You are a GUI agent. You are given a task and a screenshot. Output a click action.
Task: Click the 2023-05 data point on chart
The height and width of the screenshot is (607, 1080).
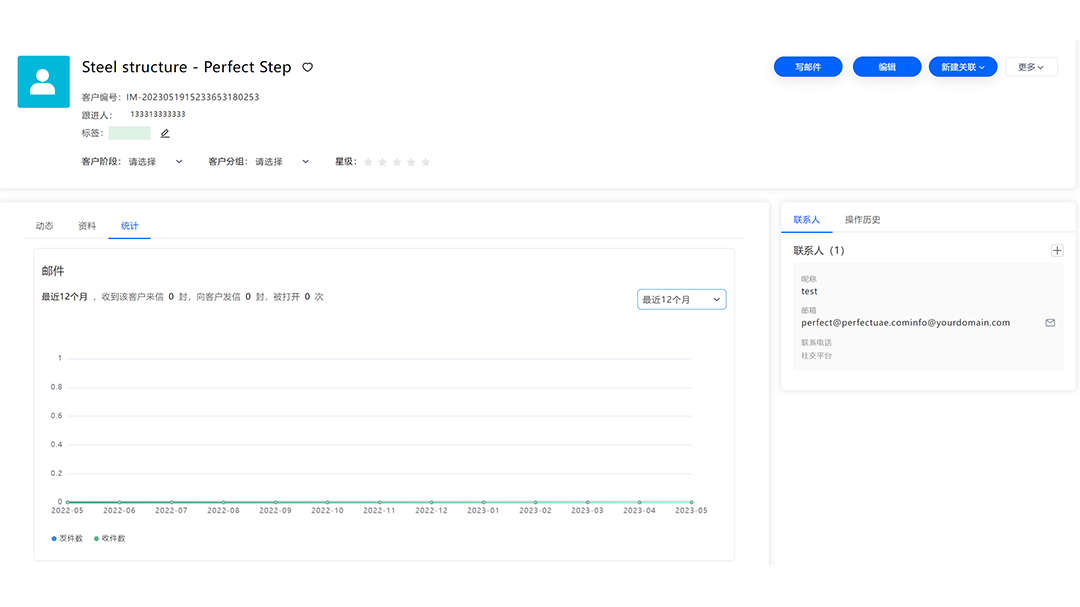pyautogui.click(x=691, y=502)
